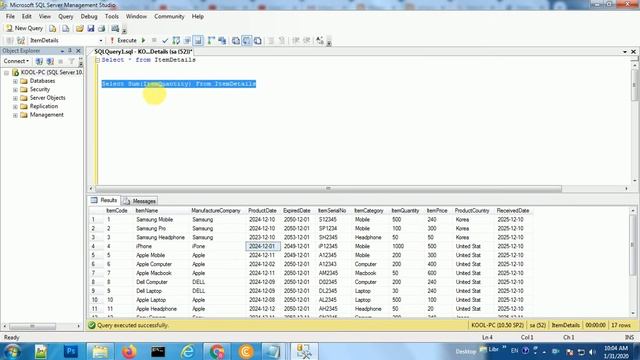
Task: Show the estimated execution plan icon
Action: [176, 40]
